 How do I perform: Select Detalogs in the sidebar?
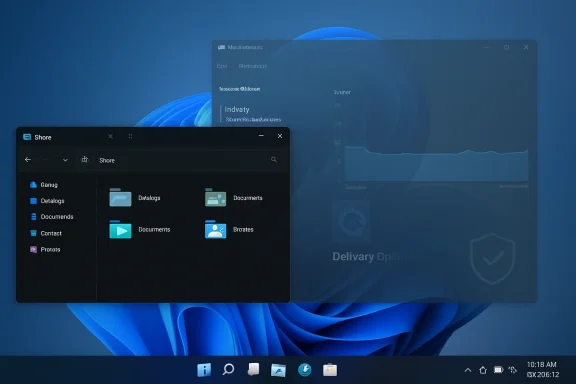pyautogui.click(x=47, y=201)
